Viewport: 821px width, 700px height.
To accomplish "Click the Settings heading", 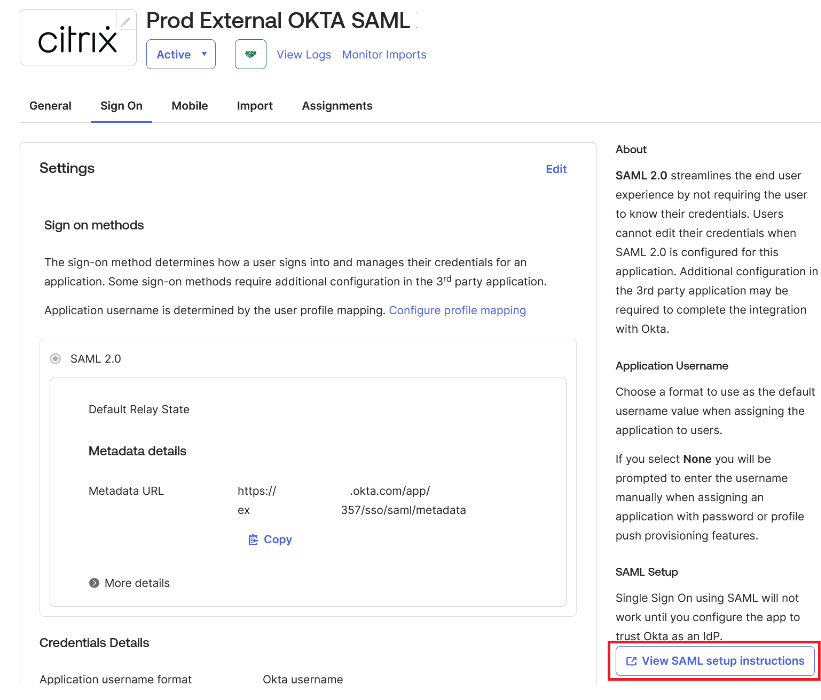I will (67, 168).
